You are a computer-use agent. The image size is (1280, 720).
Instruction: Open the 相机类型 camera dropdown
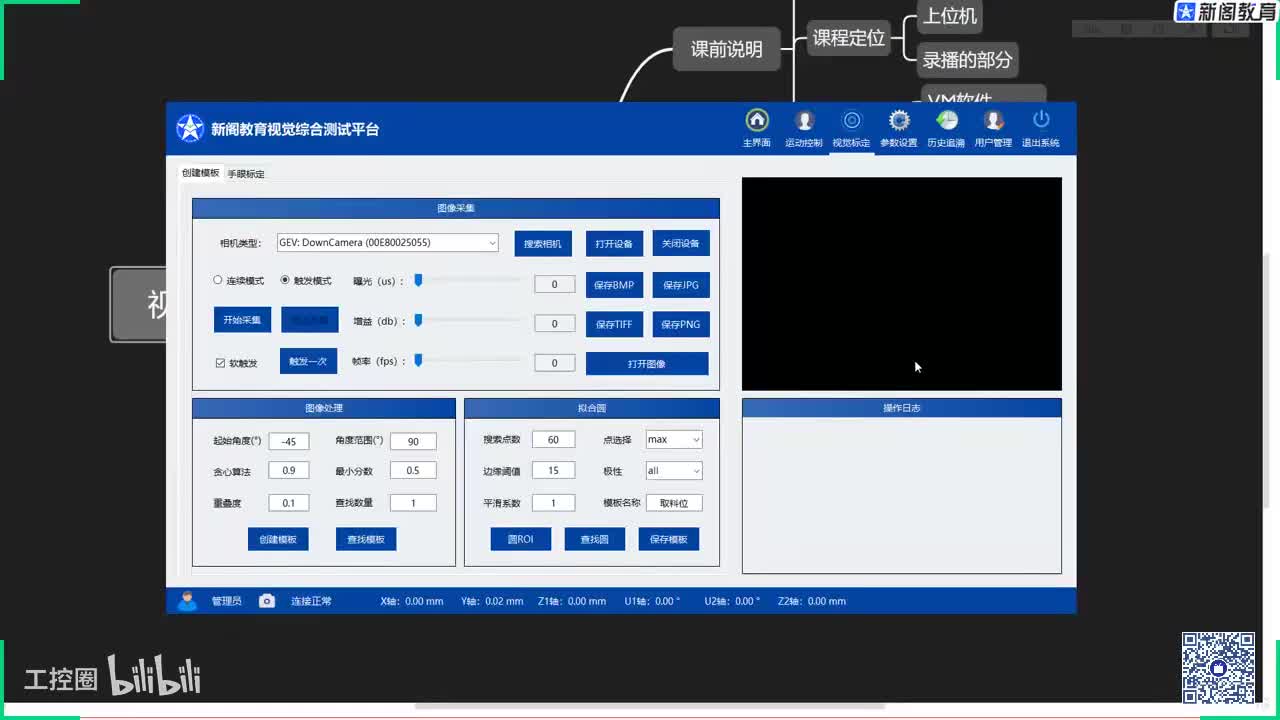coord(388,243)
